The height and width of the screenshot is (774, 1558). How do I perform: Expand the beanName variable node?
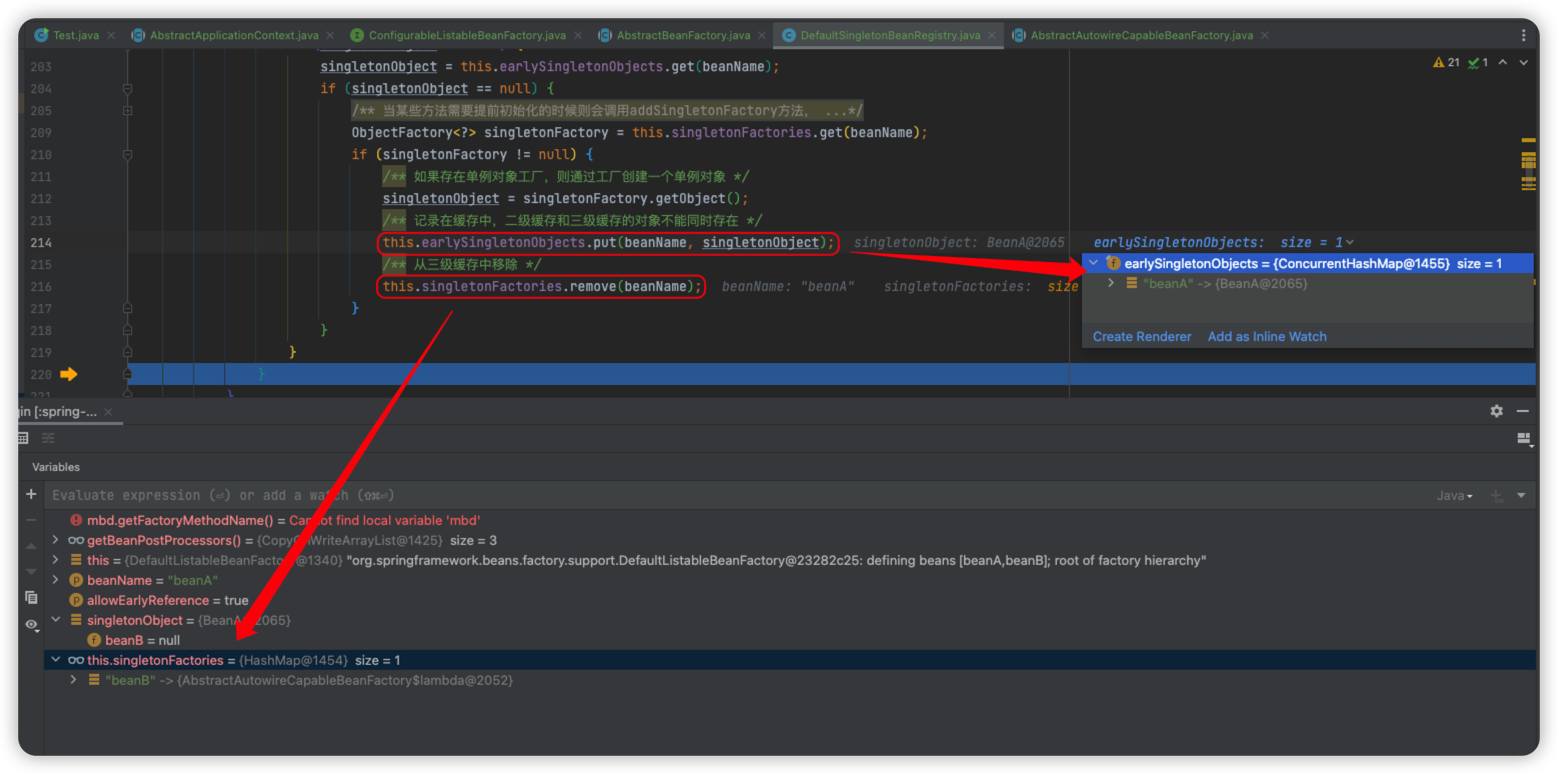click(x=56, y=580)
